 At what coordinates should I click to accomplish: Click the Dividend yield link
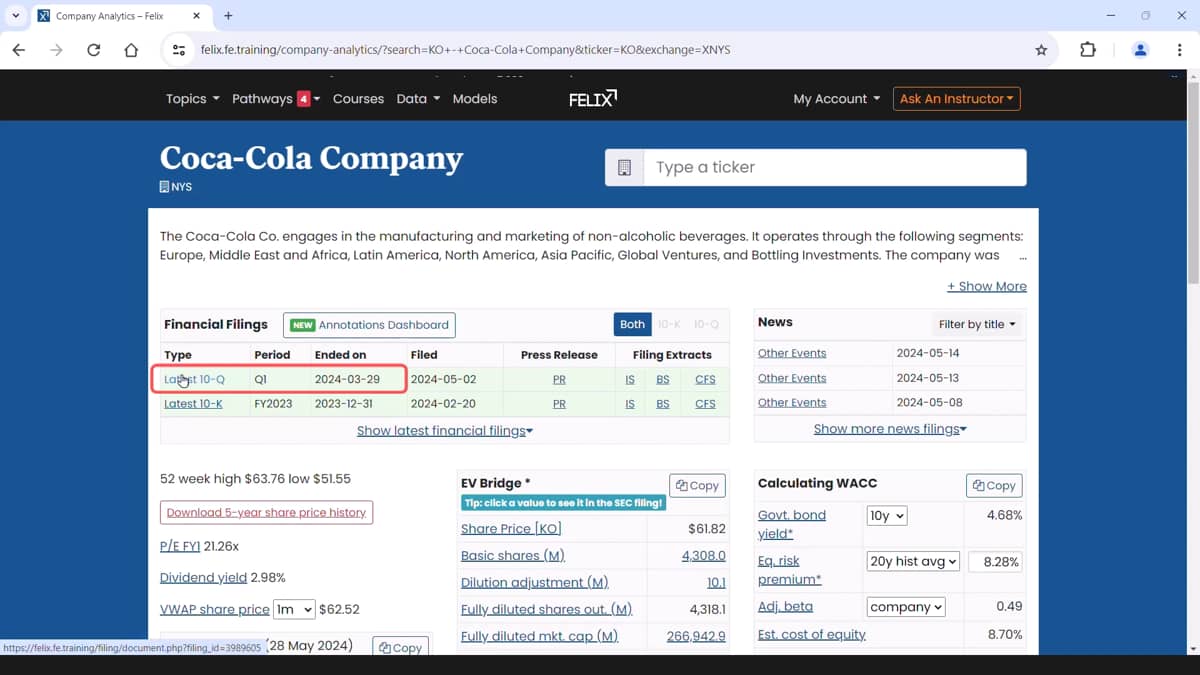tap(203, 578)
